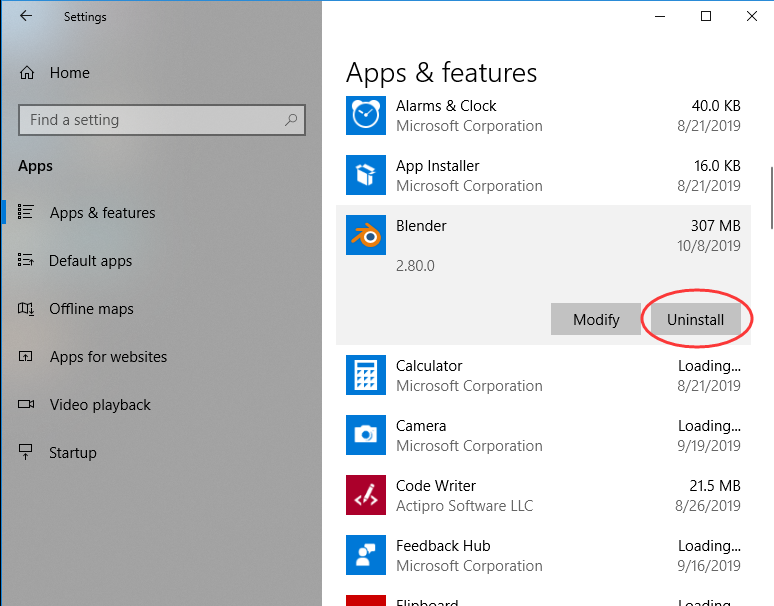Click Code Writer's 21.5 MB size
This screenshot has height=606, width=774.
[x=715, y=486]
